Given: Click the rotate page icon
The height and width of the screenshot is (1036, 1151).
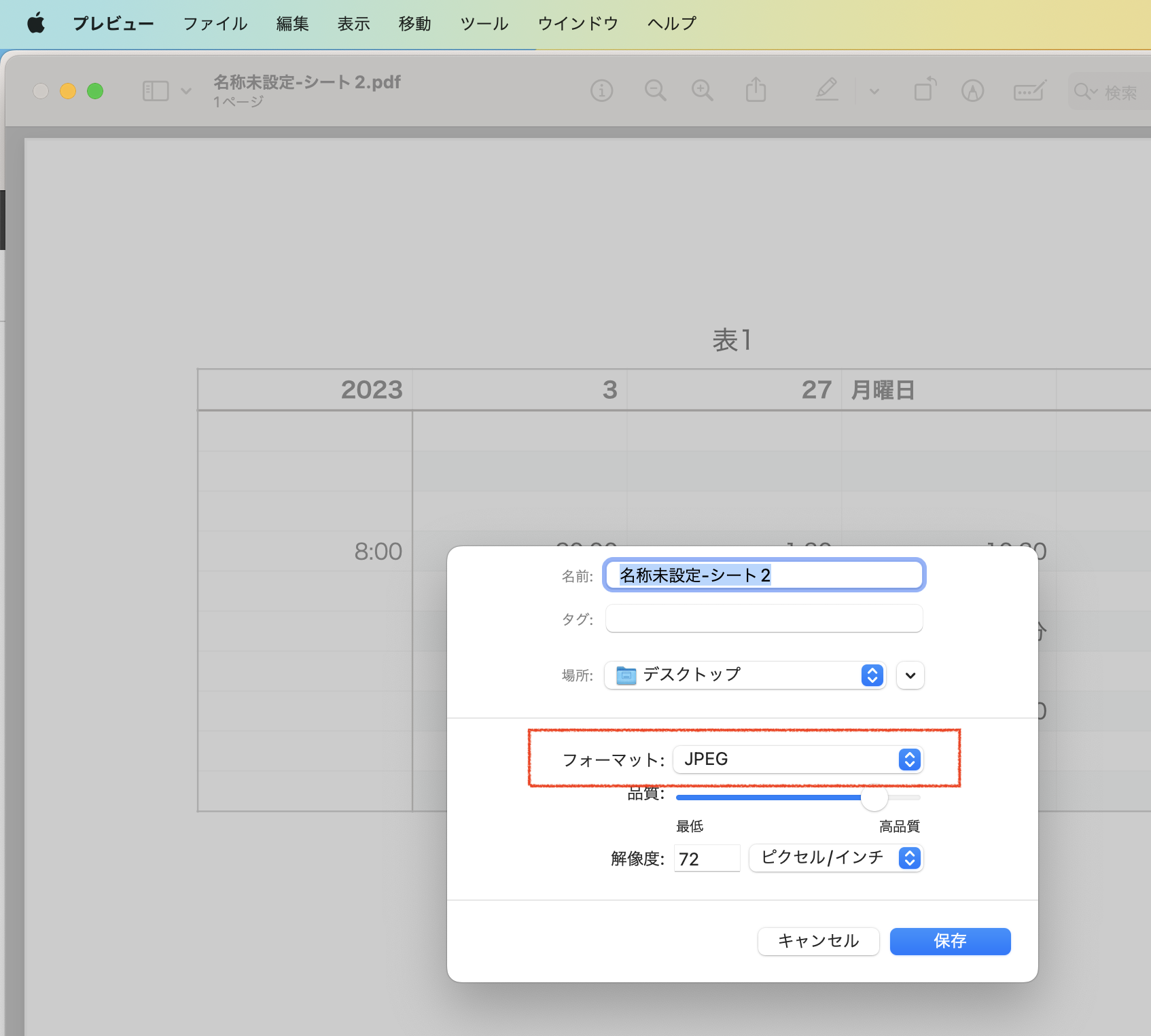Looking at the screenshot, I should click(925, 90).
